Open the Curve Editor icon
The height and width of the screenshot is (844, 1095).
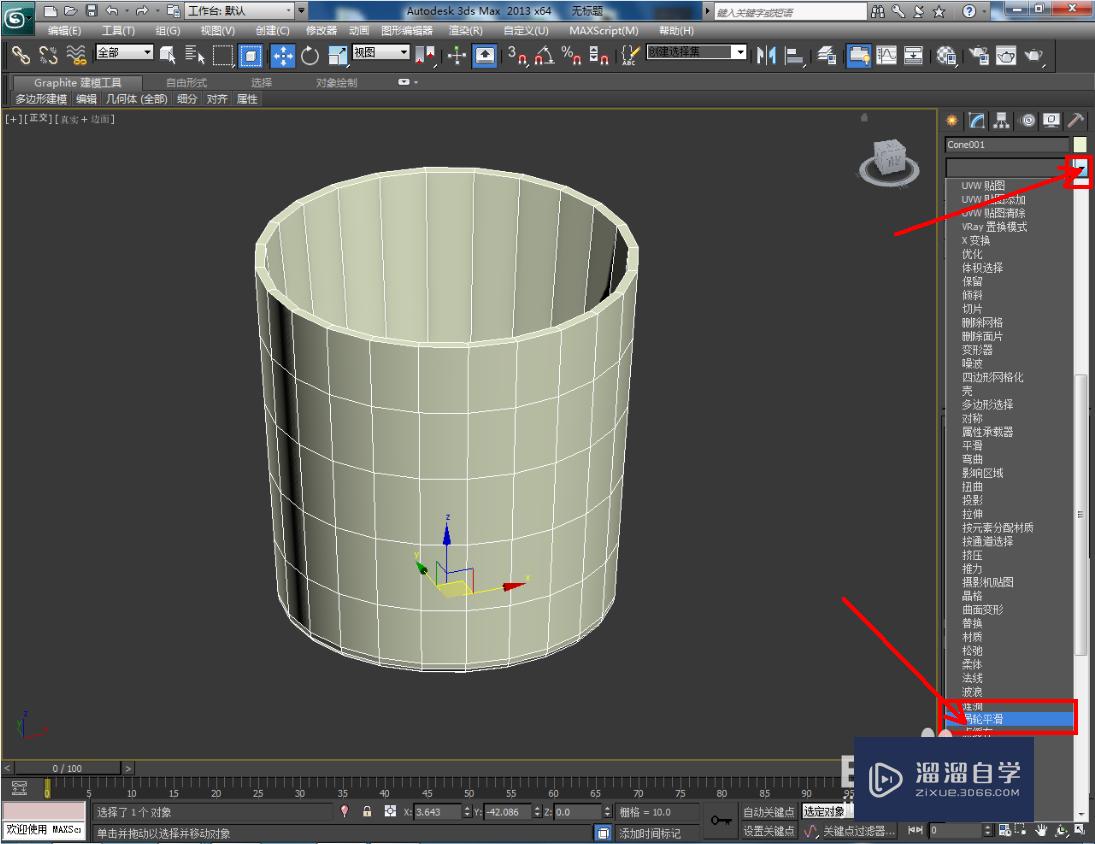(x=886, y=55)
